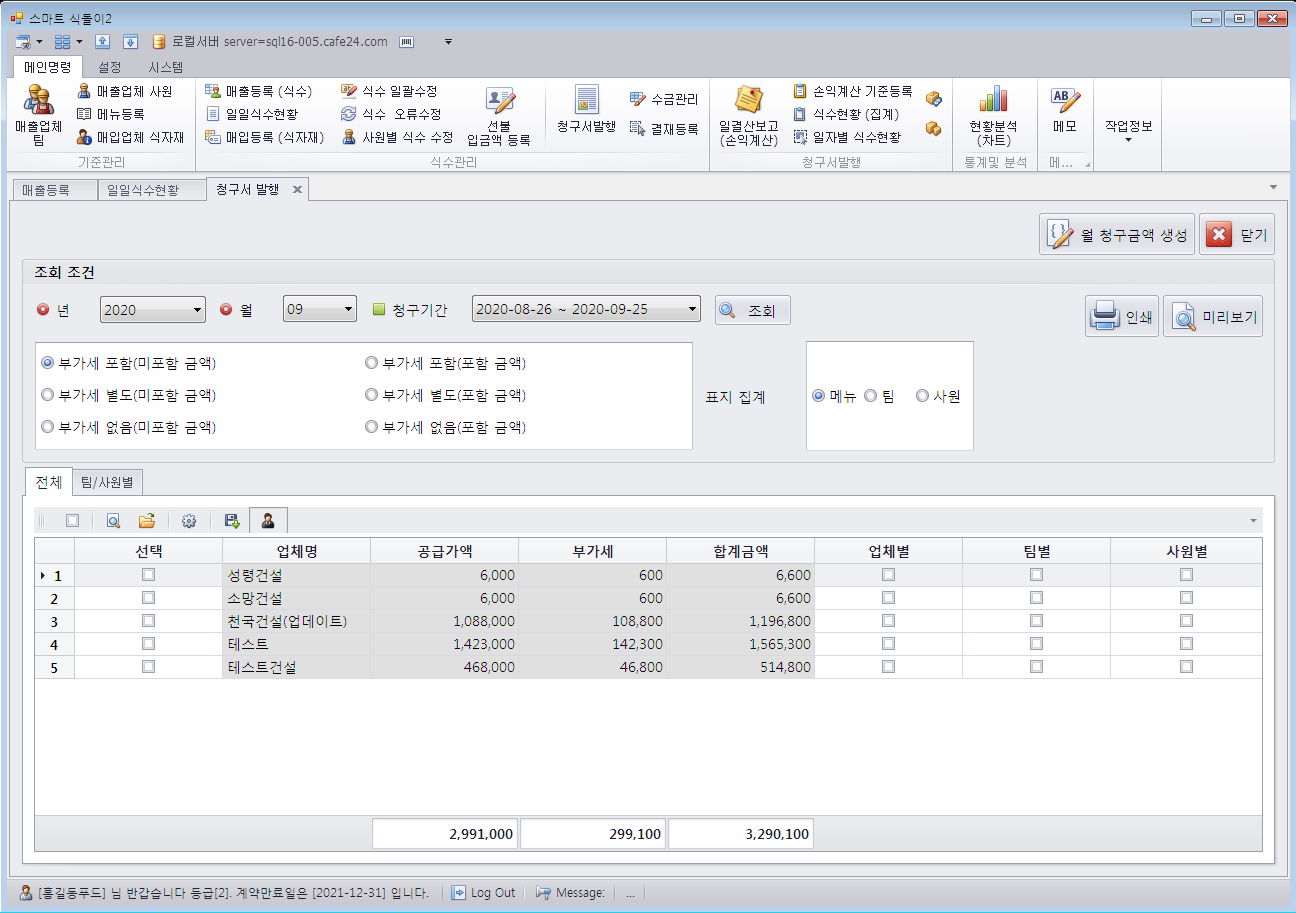
Task: Click 조회 search button
Action: click(x=753, y=310)
